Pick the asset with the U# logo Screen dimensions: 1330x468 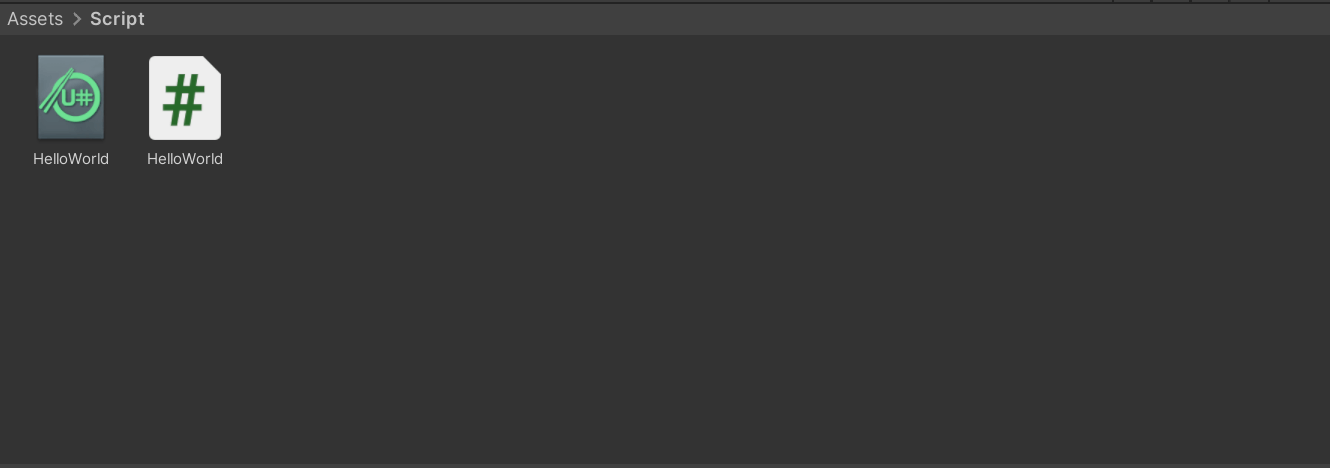[x=71, y=97]
